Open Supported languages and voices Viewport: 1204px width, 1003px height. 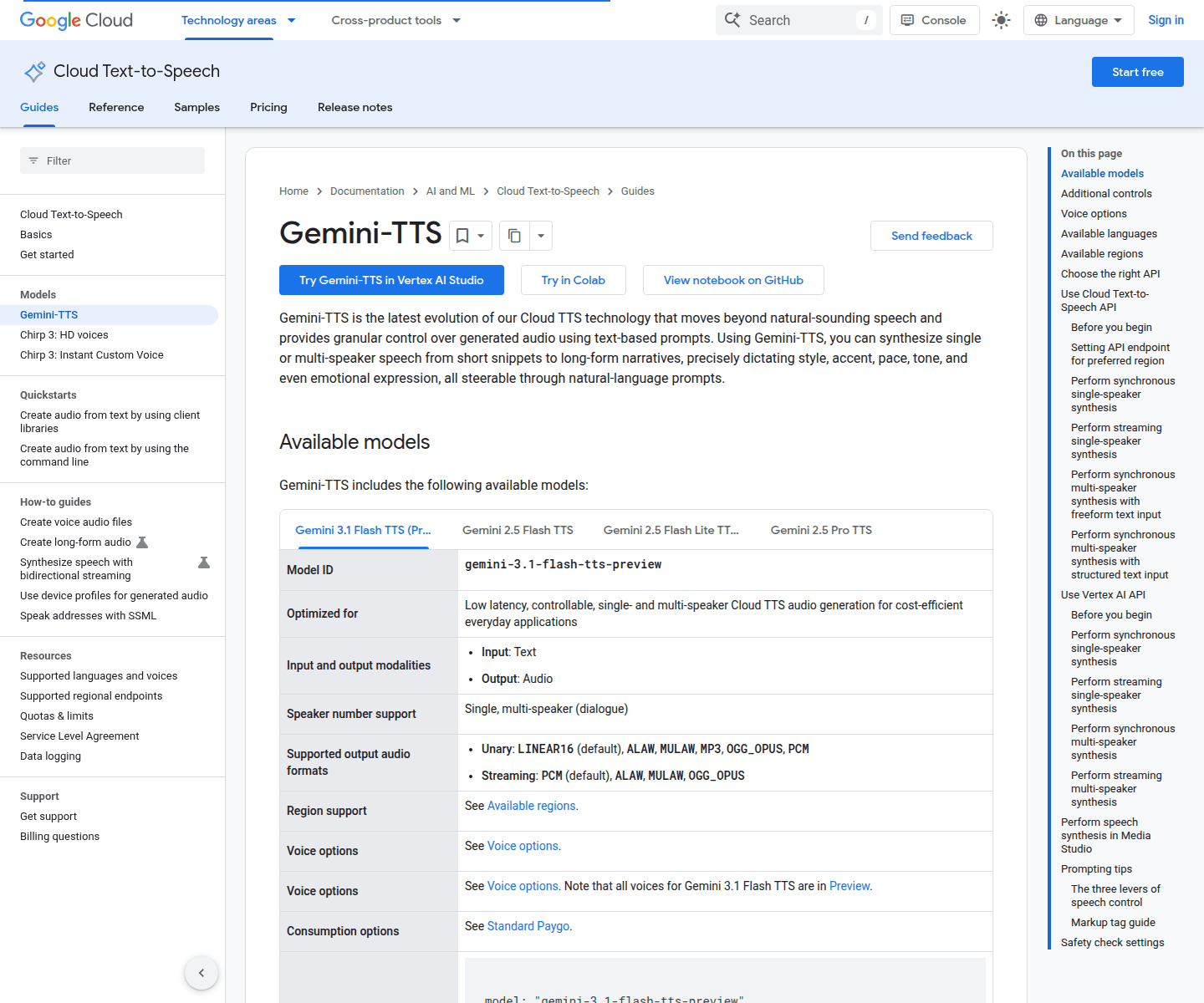pos(99,676)
